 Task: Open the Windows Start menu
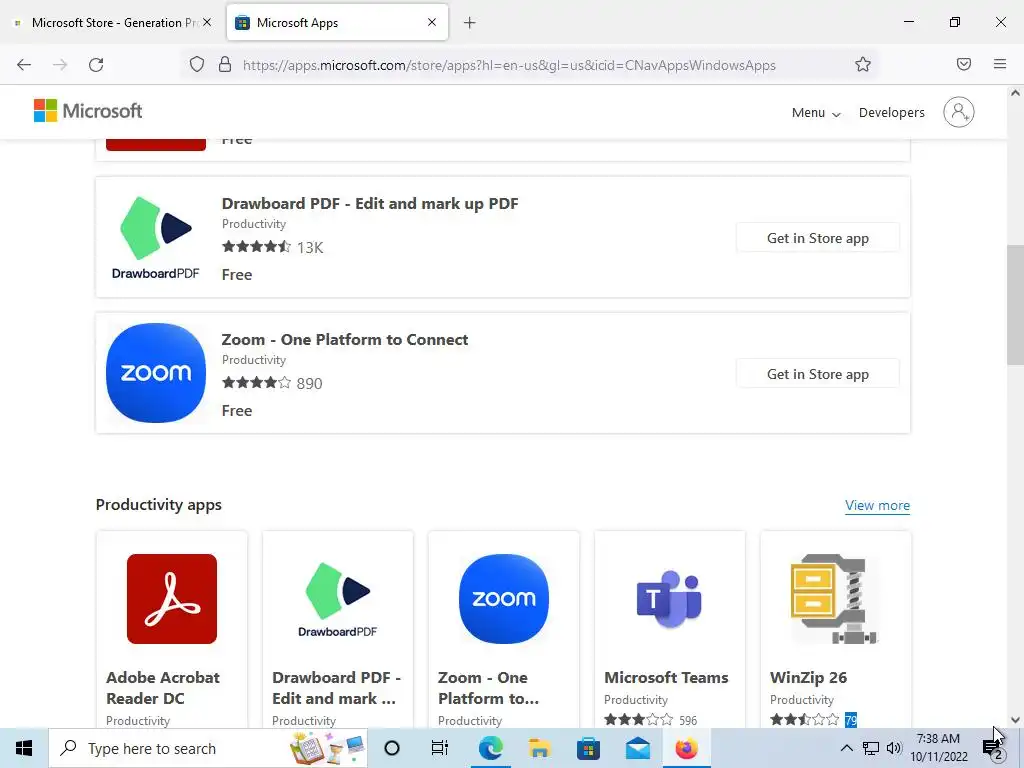point(24,748)
